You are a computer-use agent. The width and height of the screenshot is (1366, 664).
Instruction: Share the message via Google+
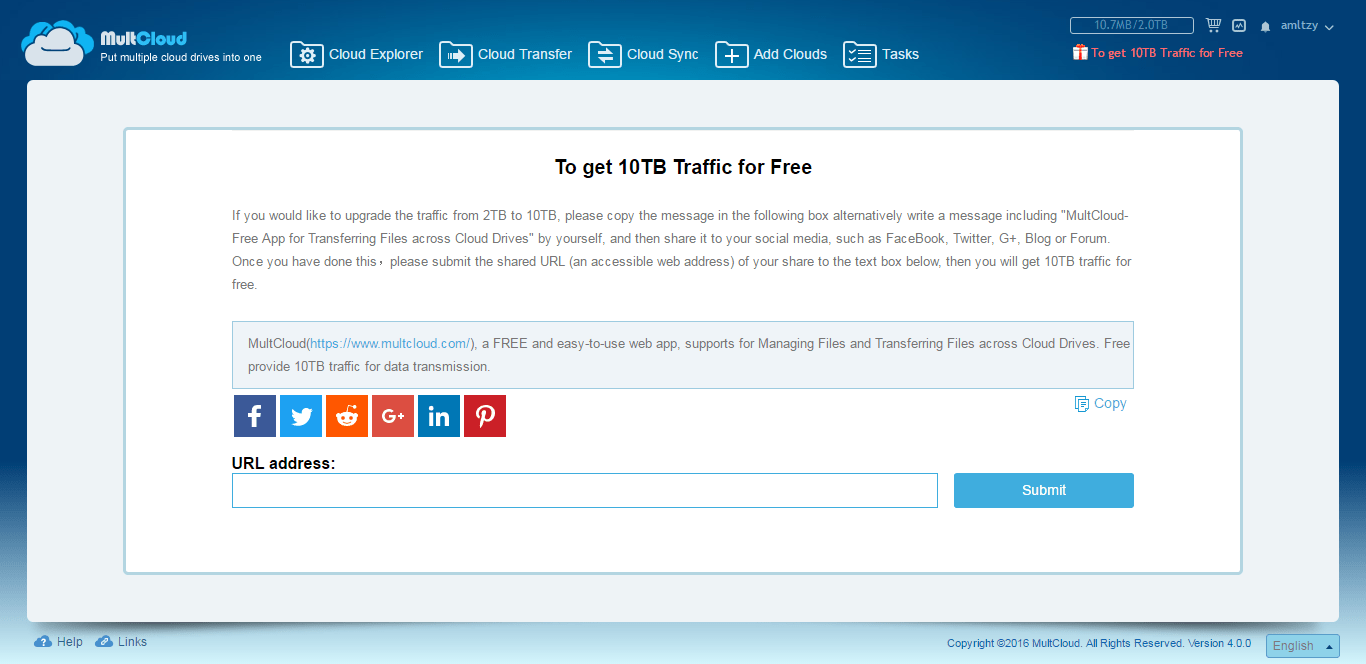(x=392, y=415)
